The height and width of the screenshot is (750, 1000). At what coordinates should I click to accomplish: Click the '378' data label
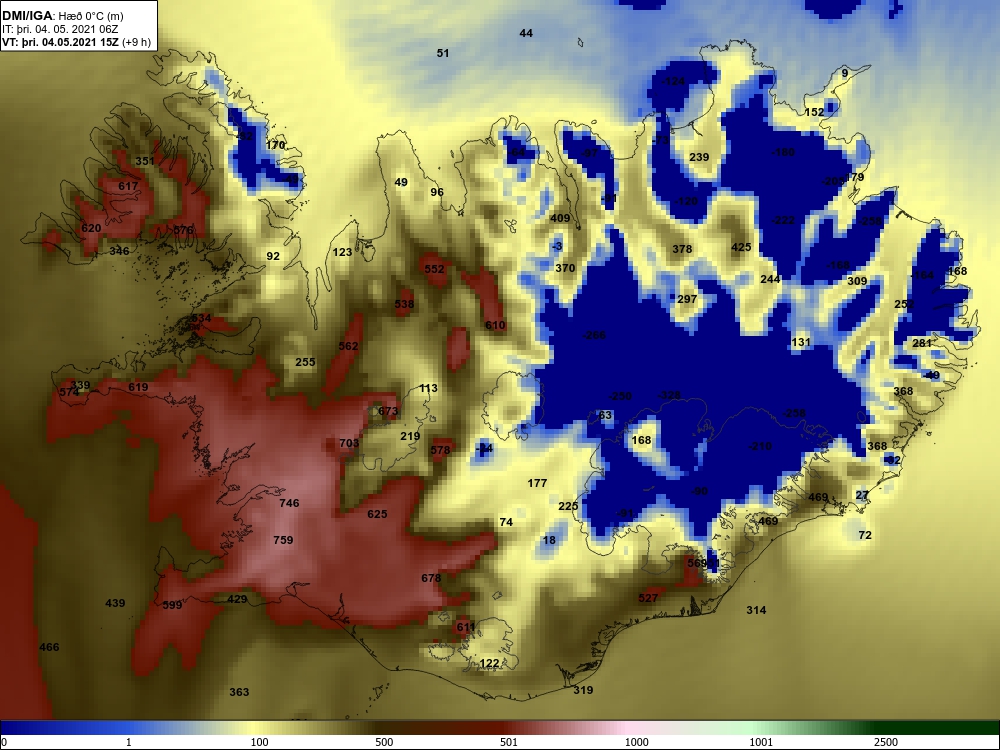tap(682, 249)
